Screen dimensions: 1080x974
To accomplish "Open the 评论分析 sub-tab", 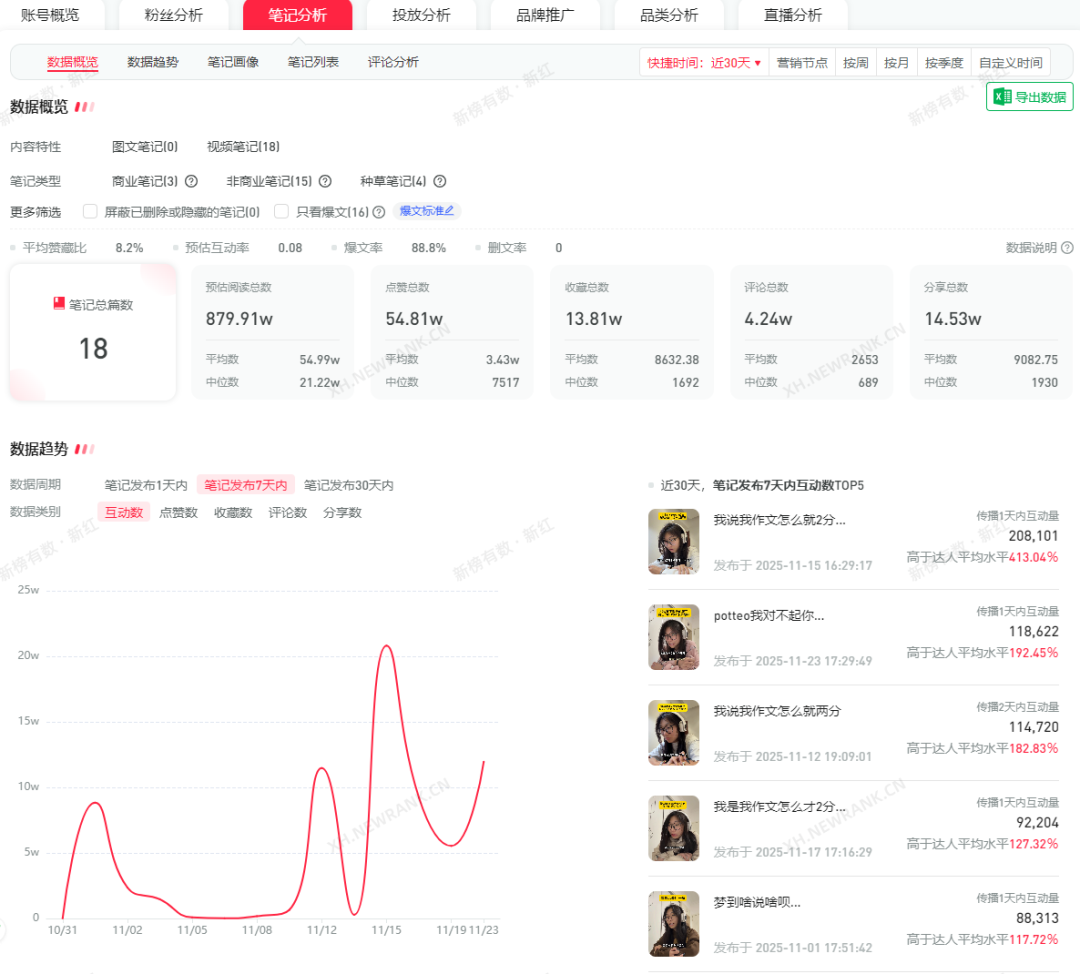I will coord(393,62).
